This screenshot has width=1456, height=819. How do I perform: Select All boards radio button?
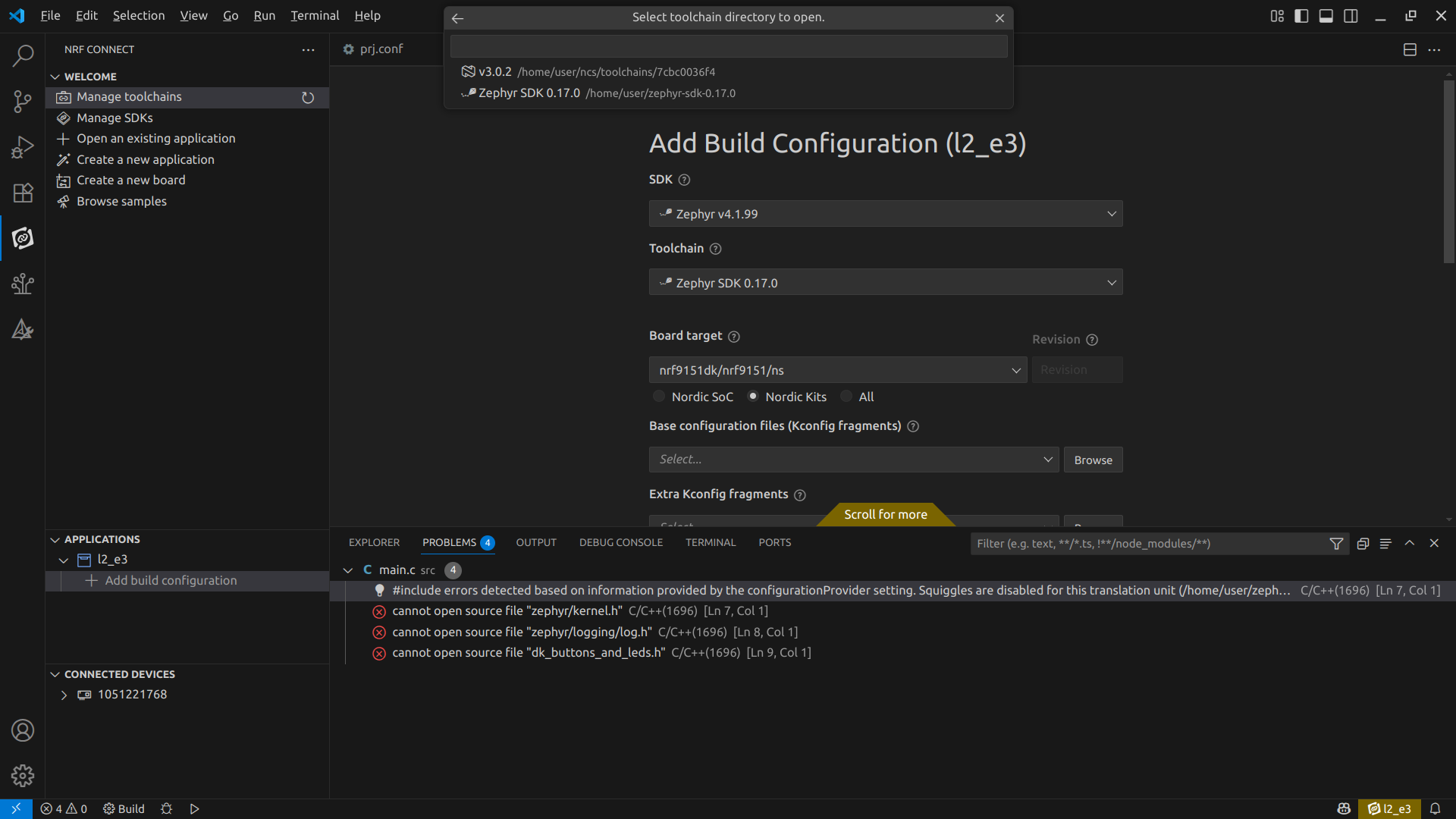pyautogui.click(x=846, y=397)
